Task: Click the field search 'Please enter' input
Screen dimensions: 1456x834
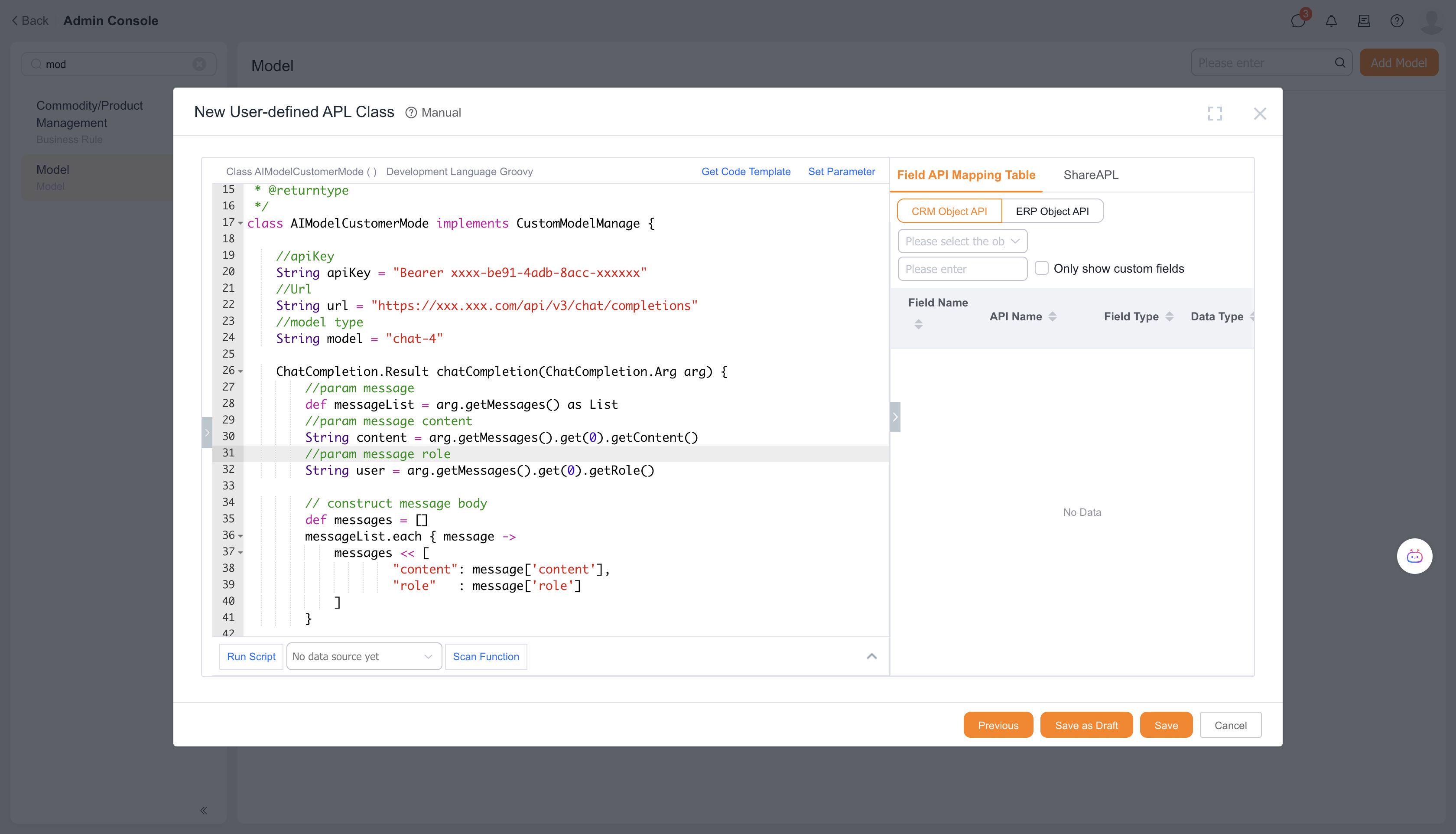Action: [962, 269]
